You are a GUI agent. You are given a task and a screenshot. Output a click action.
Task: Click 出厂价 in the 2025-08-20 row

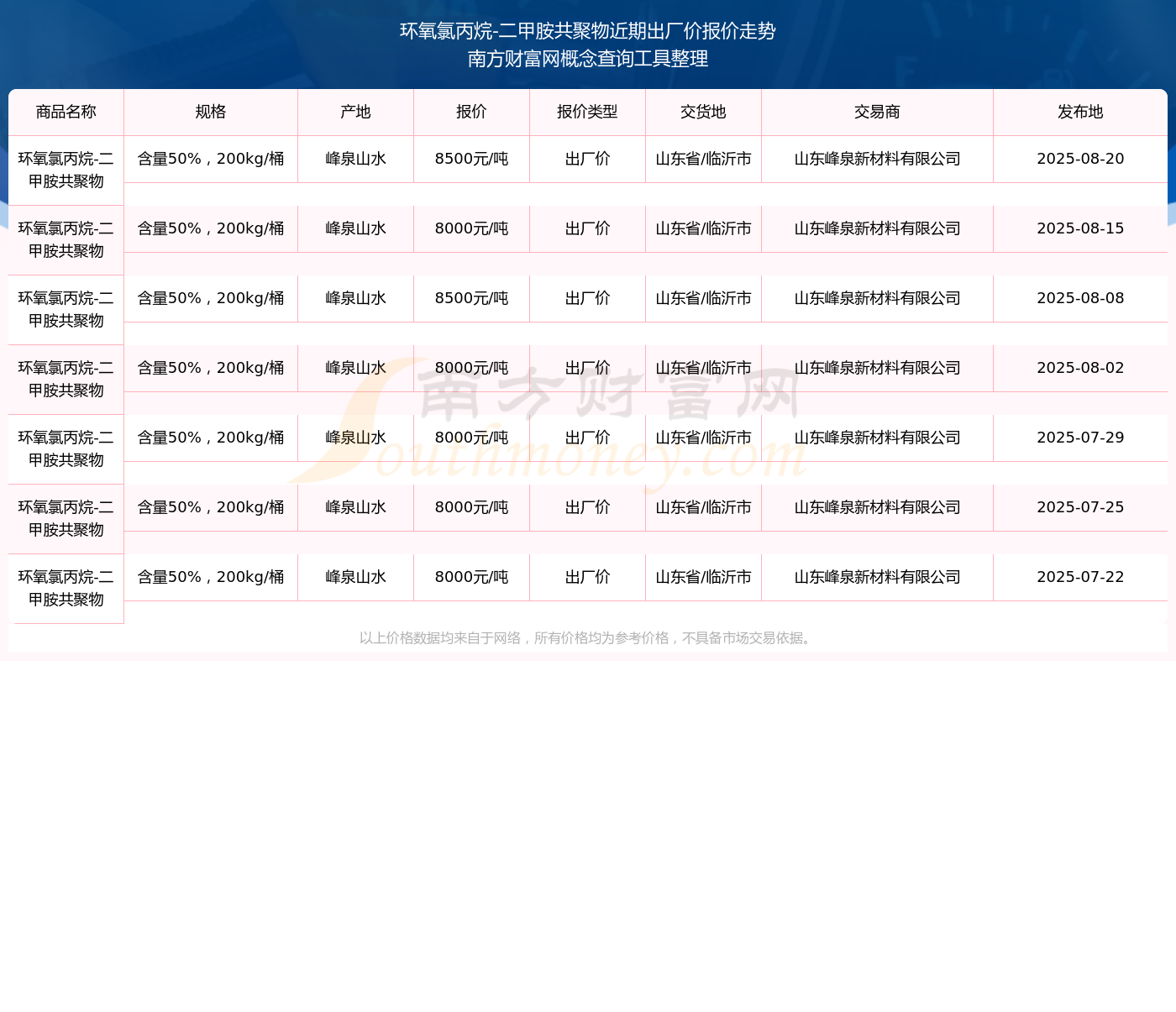point(588,160)
